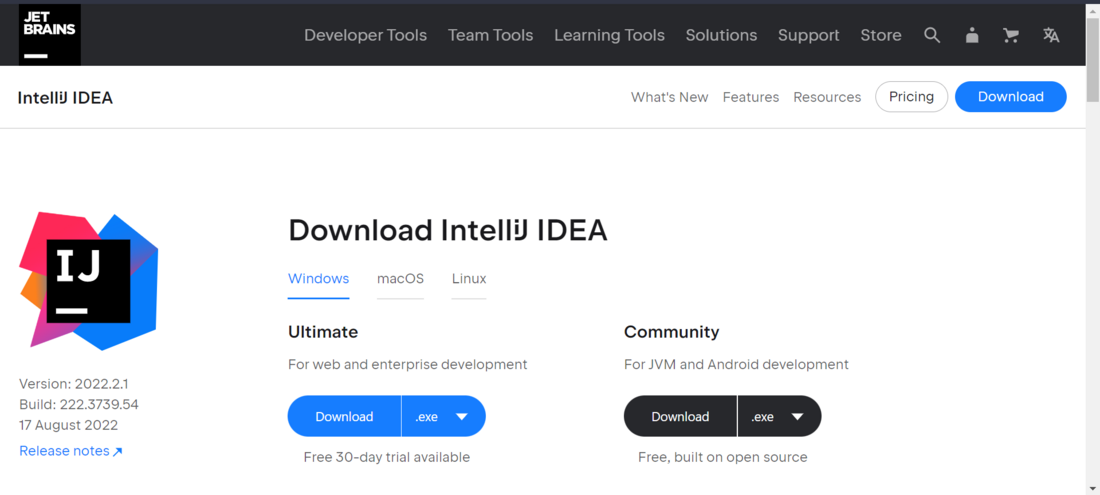Download IntelliJ IDEA Community edition
This screenshot has width=1100, height=495.
(680, 417)
